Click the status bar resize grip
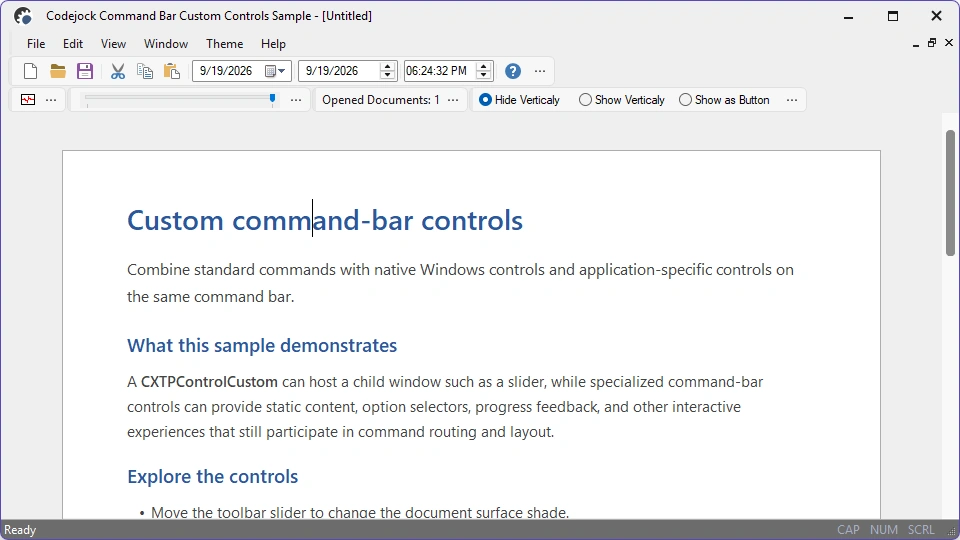This screenshot has height=540, width=960. point(951,532)
